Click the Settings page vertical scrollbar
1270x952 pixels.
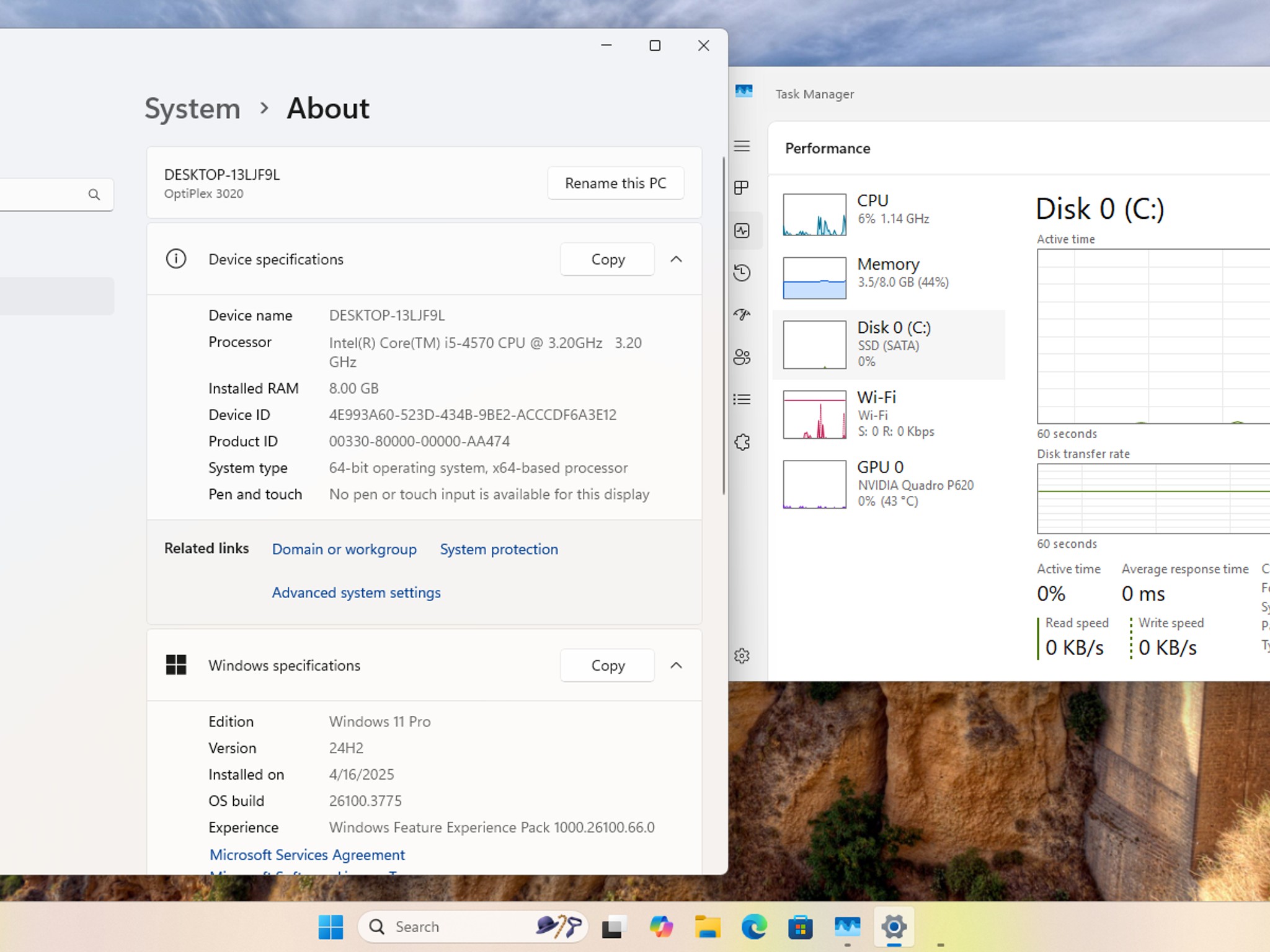tap(723, 326)
